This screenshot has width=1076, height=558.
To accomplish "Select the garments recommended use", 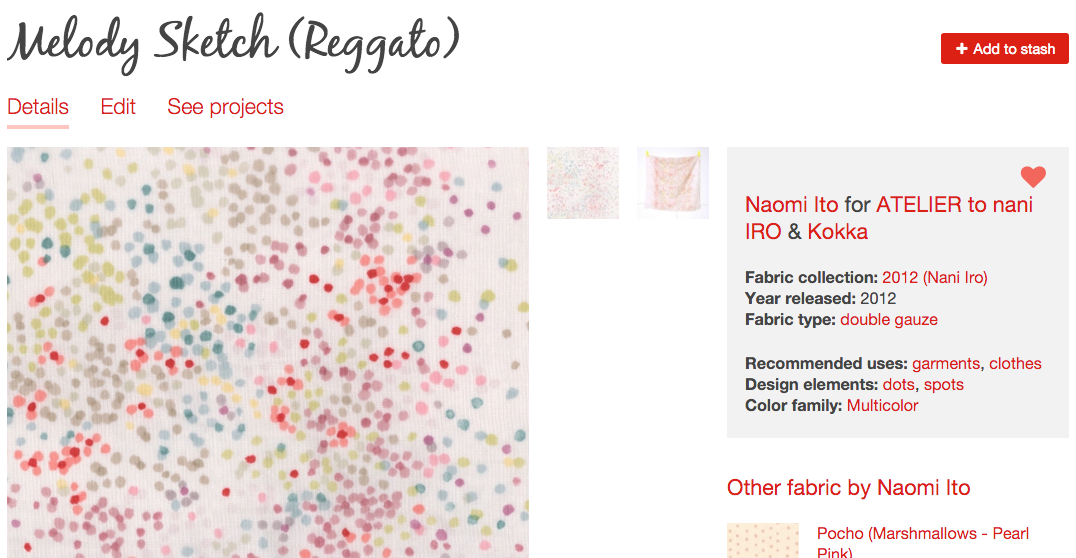I will (946, 364).
